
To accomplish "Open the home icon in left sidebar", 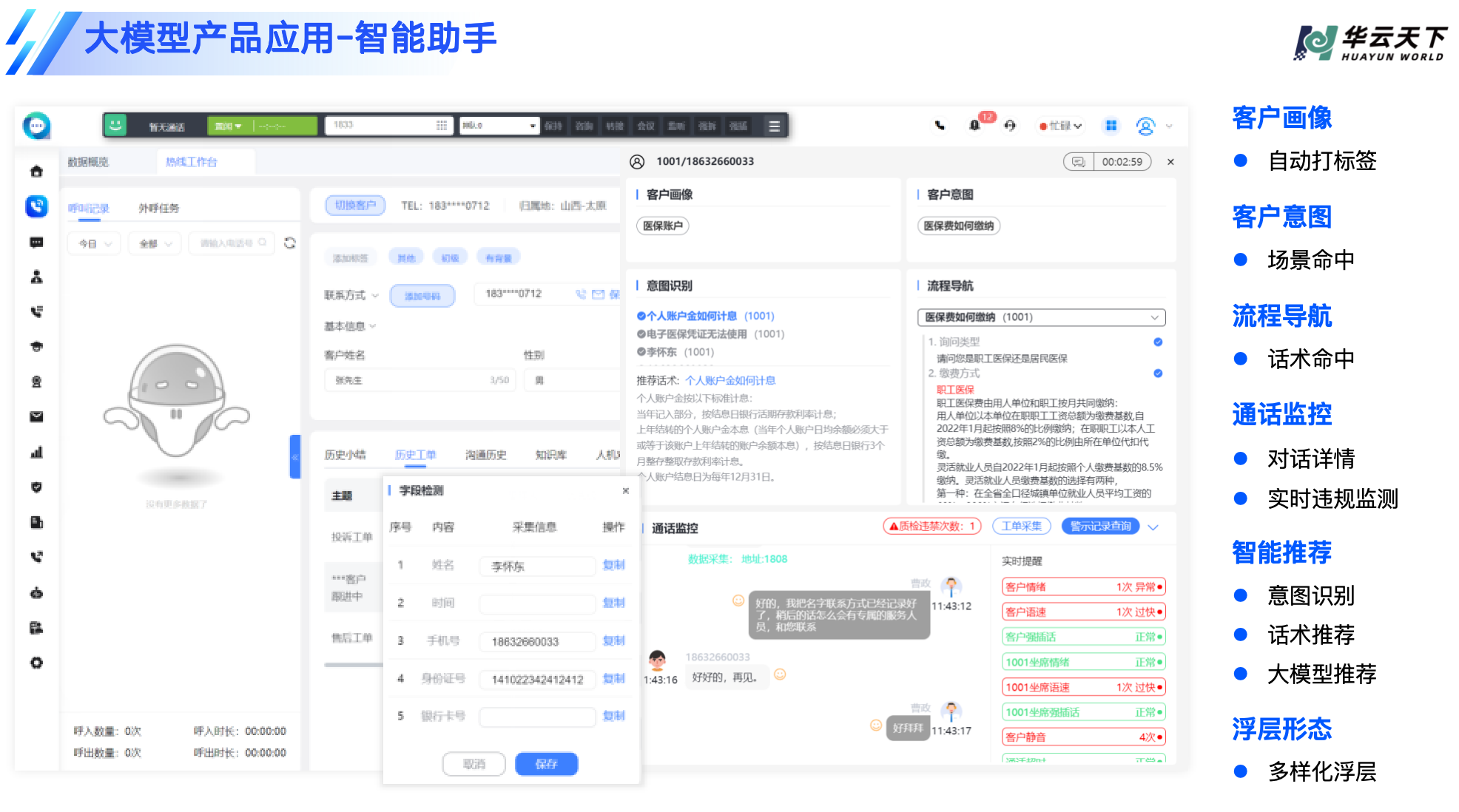I will coord(36,172).
